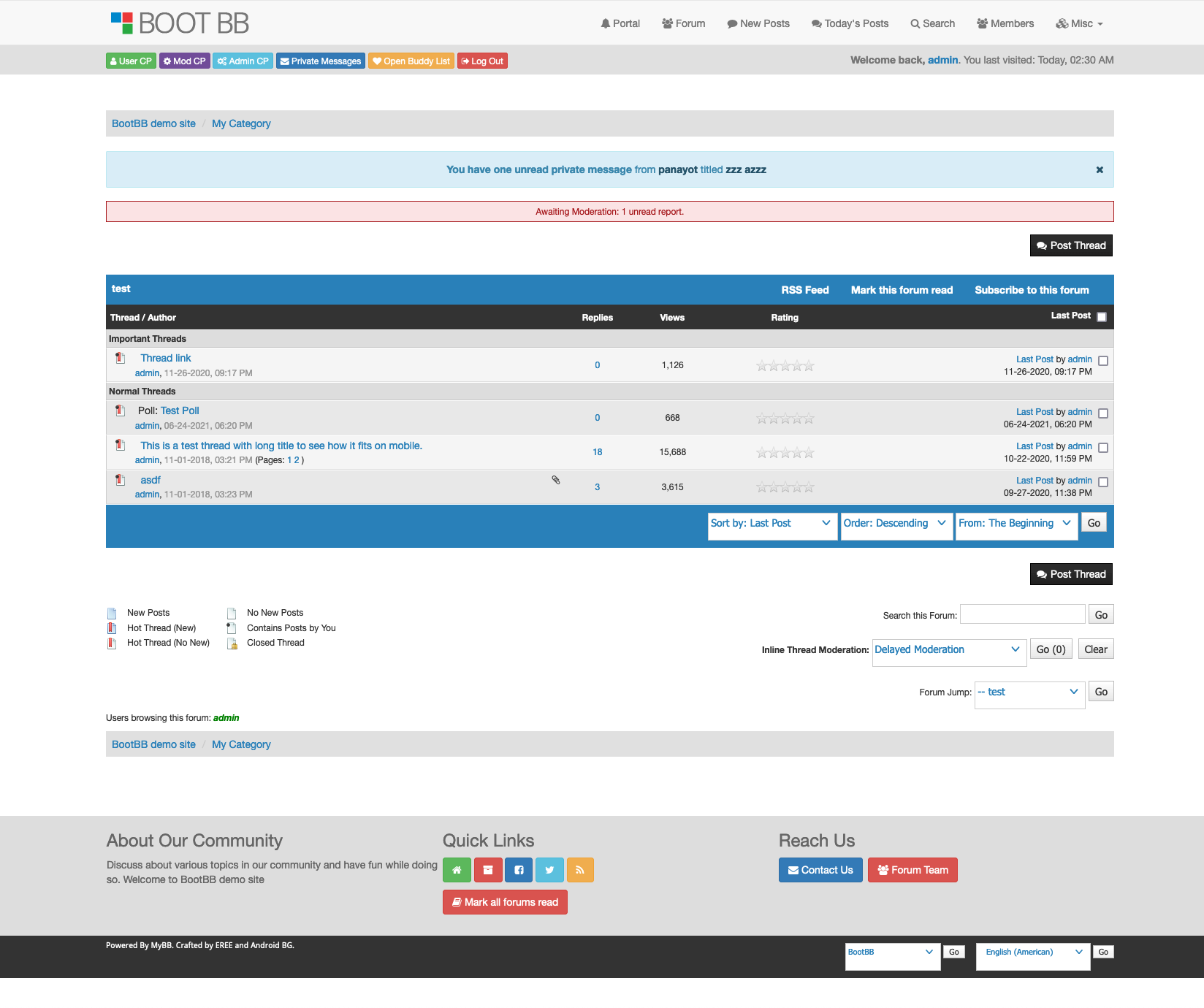1204x1008 pixels.
Task: Open the Awaiting Moderation unread report notice
Action: [x=609, y=212]
